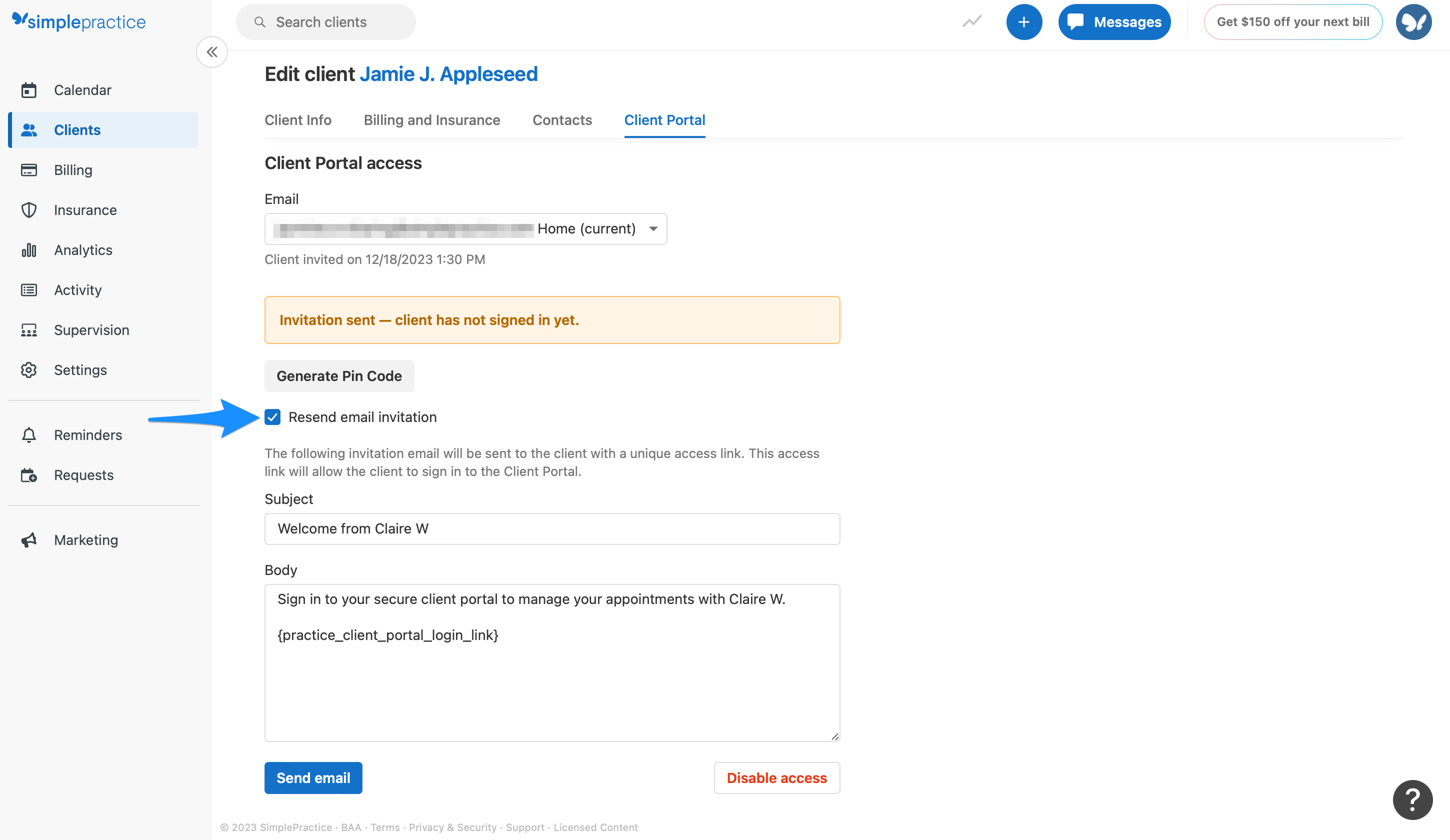The width and height of the screenshot is (1450, 840).
Task: Open the Privacy & Security footer link
Action: 452,827
